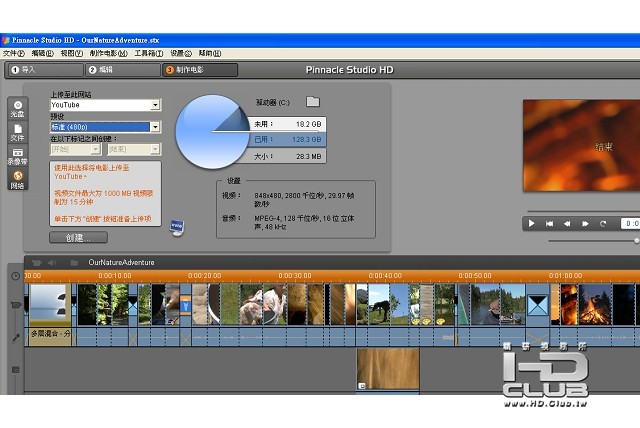640x428 pixels.
Task: Jump to start of movie in player
Action: 549,224
